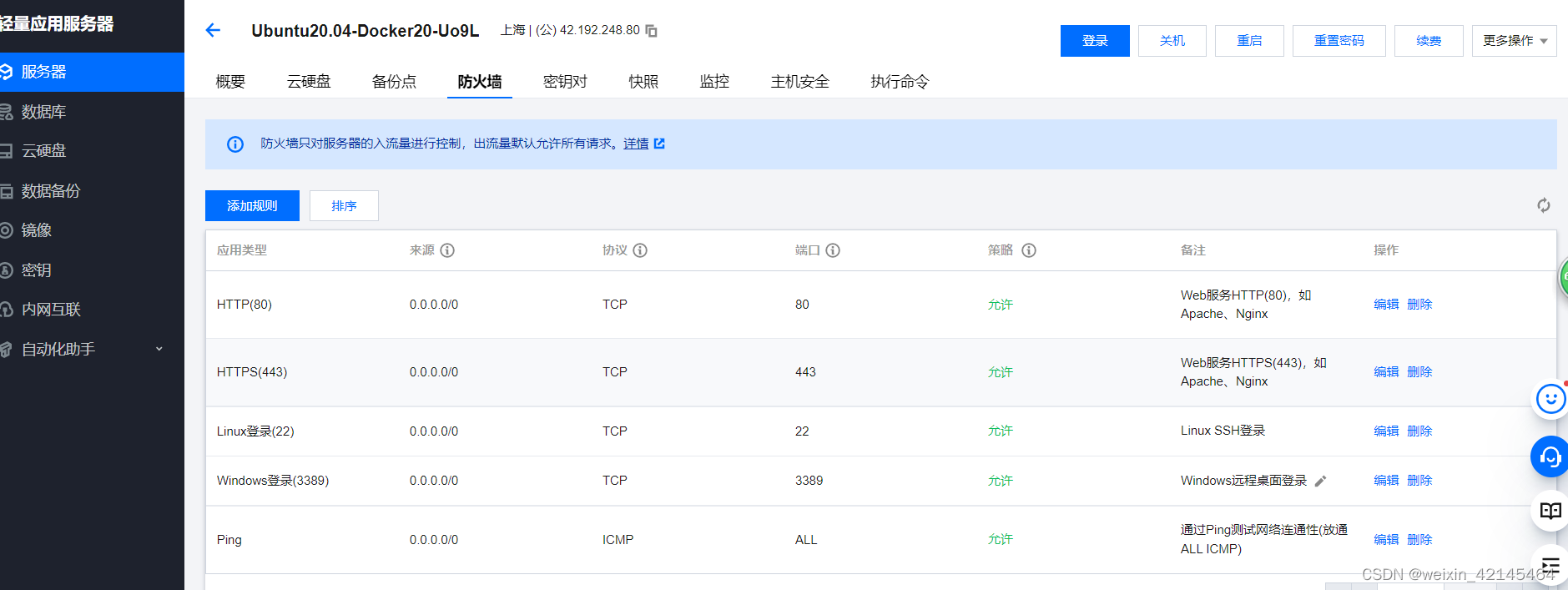Click the 续费 button
This screenshot has height=590, width=1568.
tap(1429, 41)
